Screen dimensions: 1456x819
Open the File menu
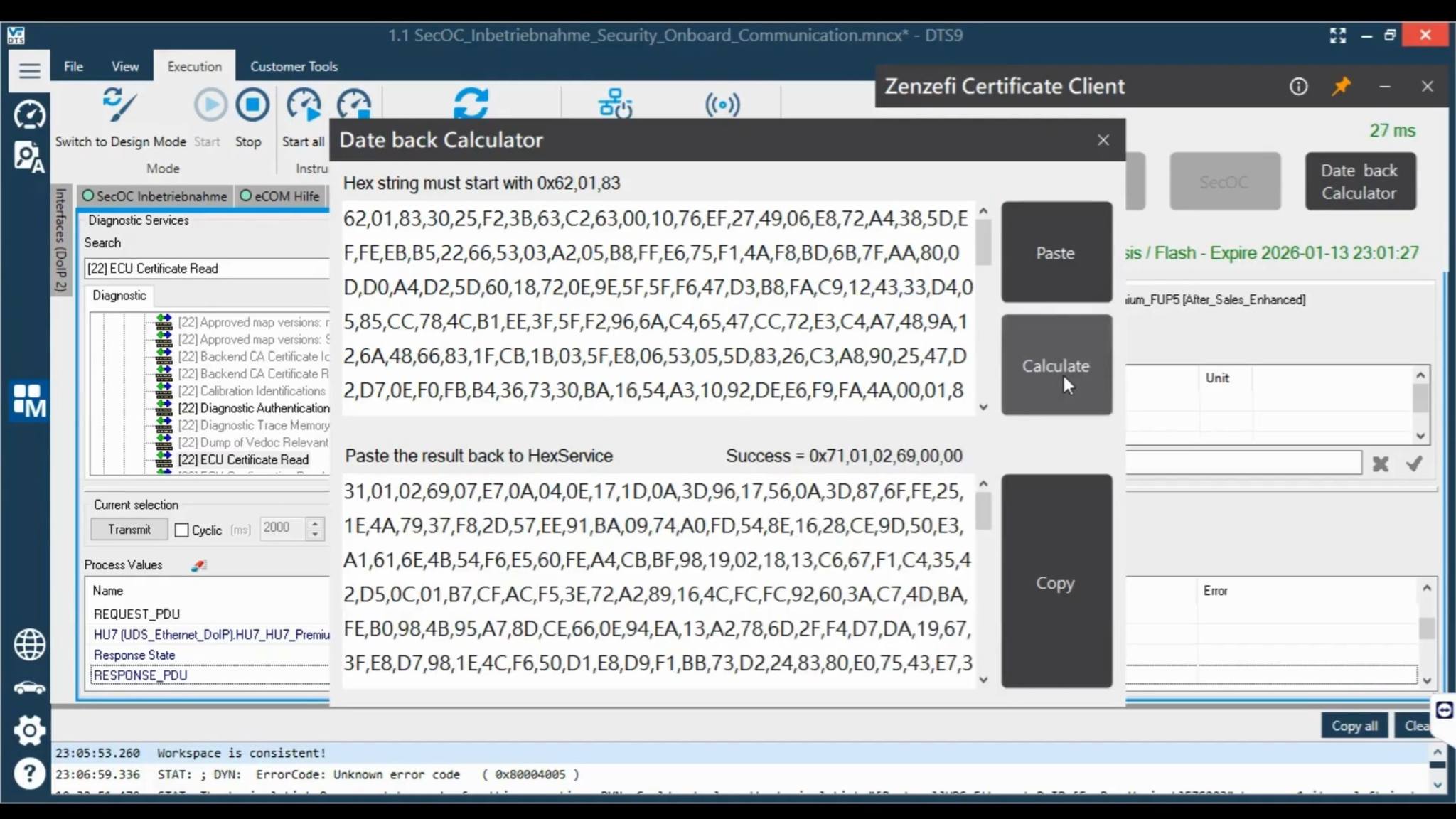73,66
